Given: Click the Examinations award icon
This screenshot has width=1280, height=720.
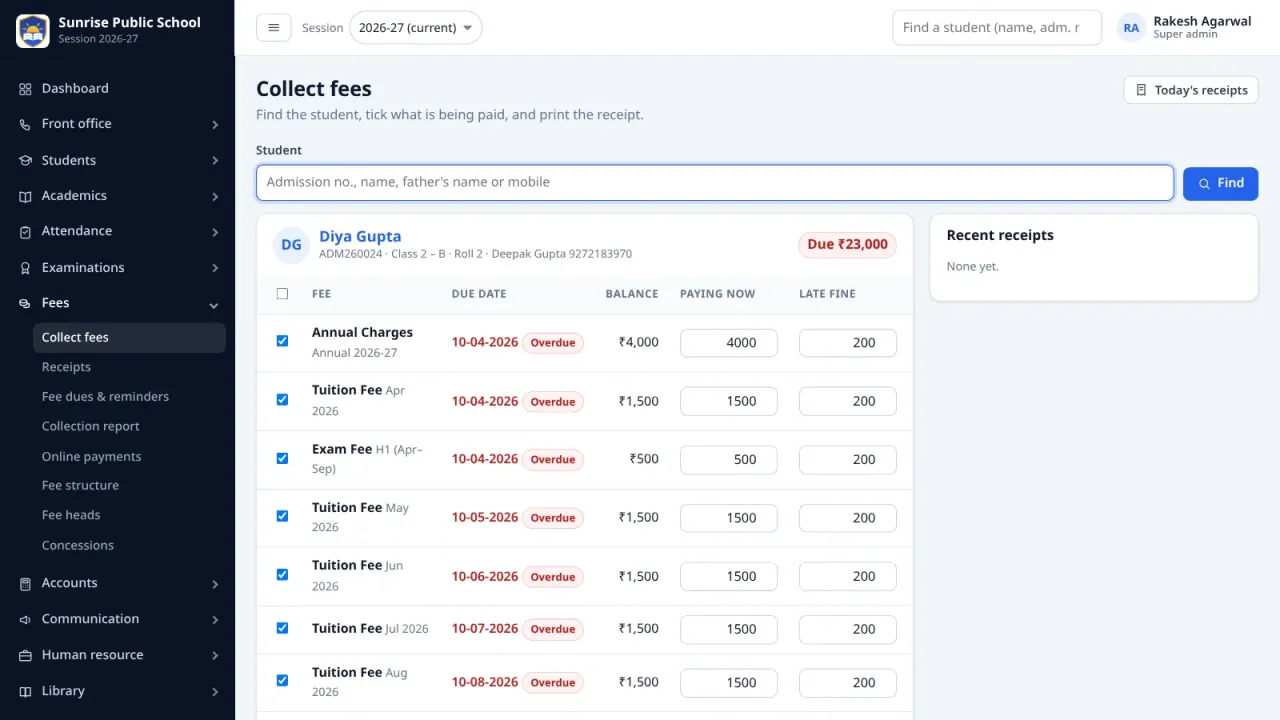Looking at the screenshot, I should 25,268.
